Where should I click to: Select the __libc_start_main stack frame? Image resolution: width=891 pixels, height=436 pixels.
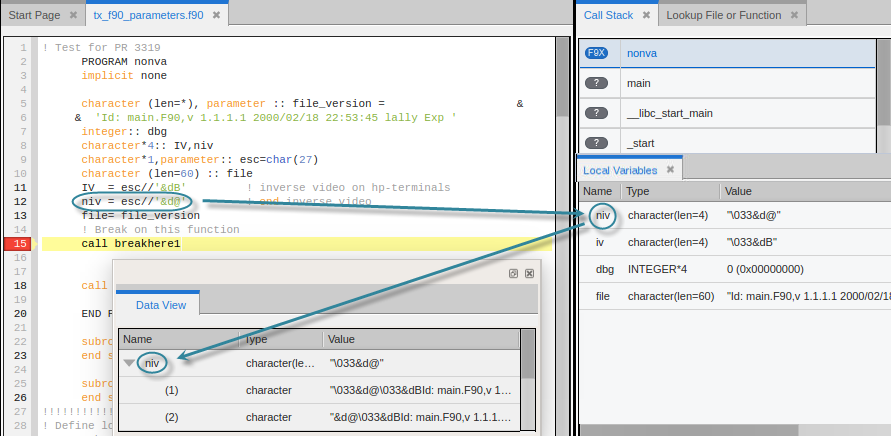point(669,114)
